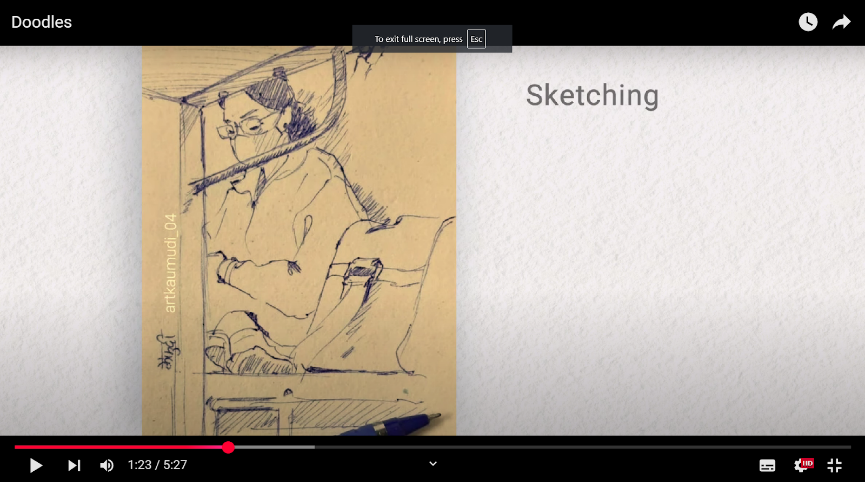This screenshot has height=482, width=865.
Task: Toggle subtitles/closed captions
Action: click(x=767, y=465)
